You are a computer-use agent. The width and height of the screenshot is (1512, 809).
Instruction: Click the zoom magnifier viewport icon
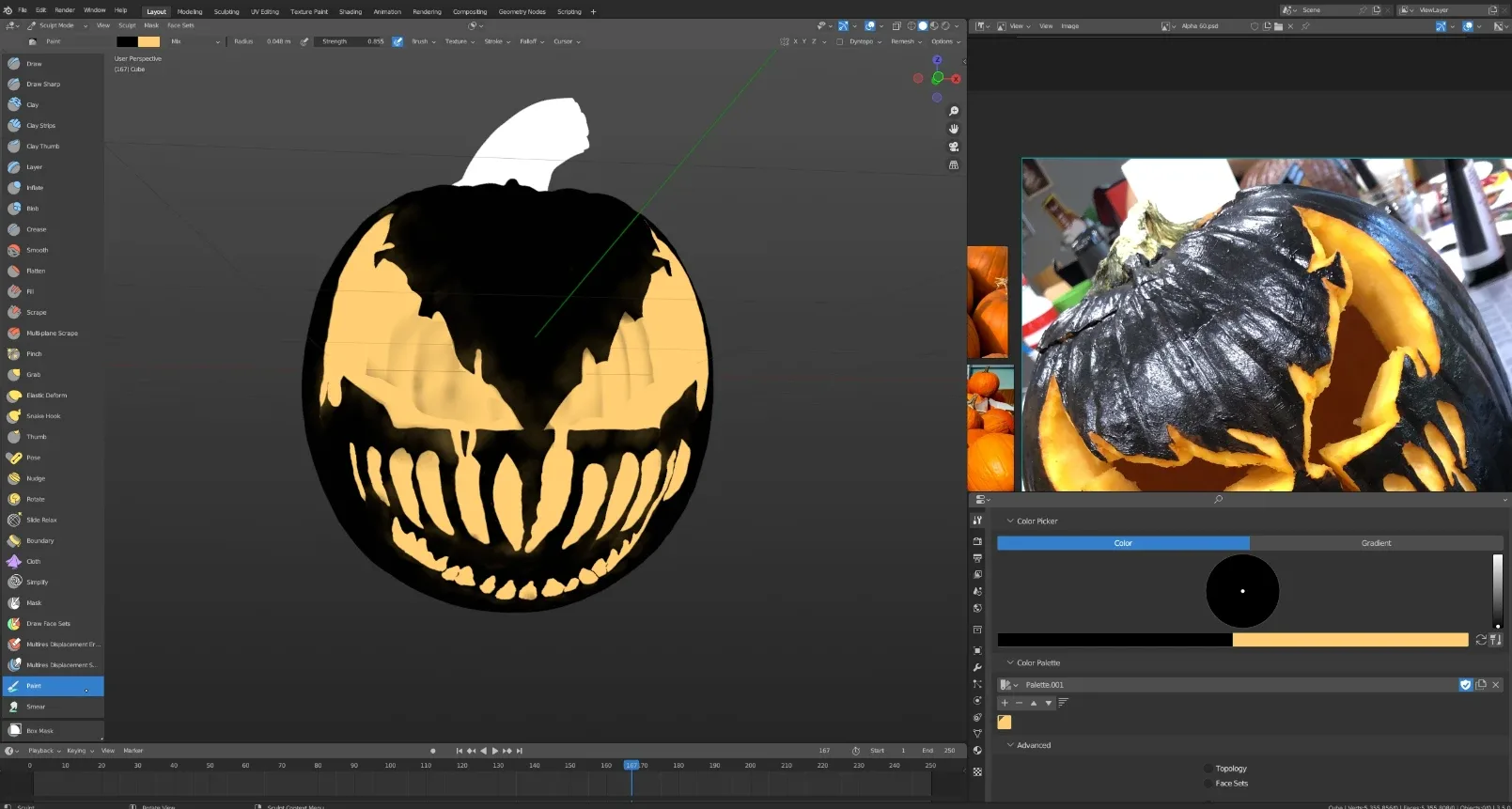[x=954, y=111]
